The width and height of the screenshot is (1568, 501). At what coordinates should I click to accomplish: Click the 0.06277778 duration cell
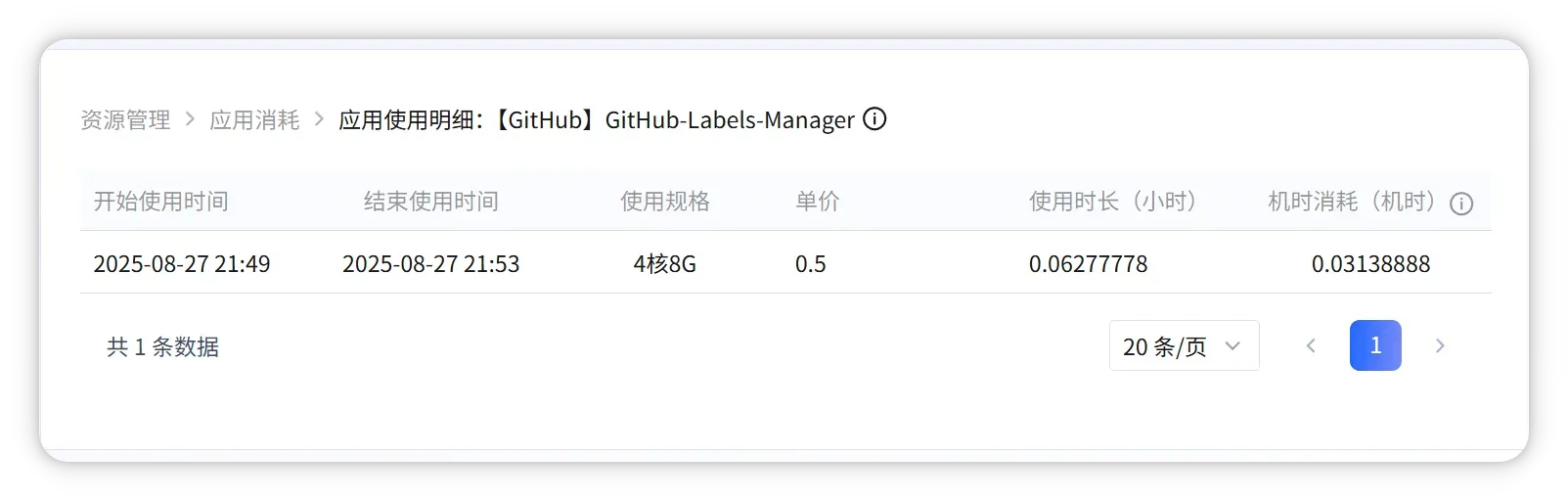point(1088,264)
